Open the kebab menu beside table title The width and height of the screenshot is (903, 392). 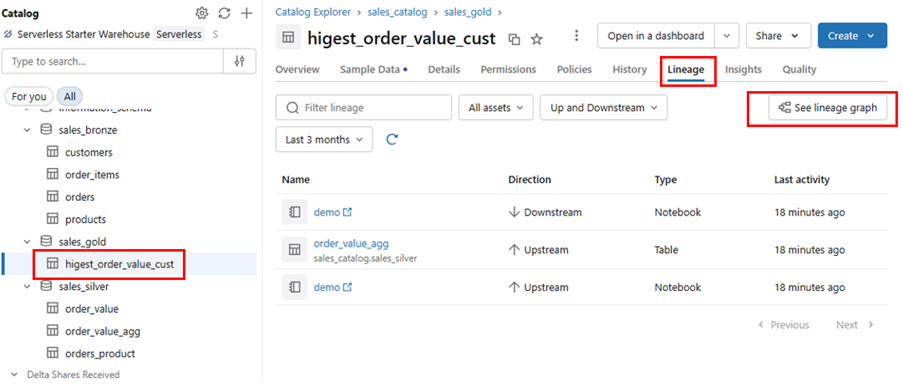[x=576, y=36]
